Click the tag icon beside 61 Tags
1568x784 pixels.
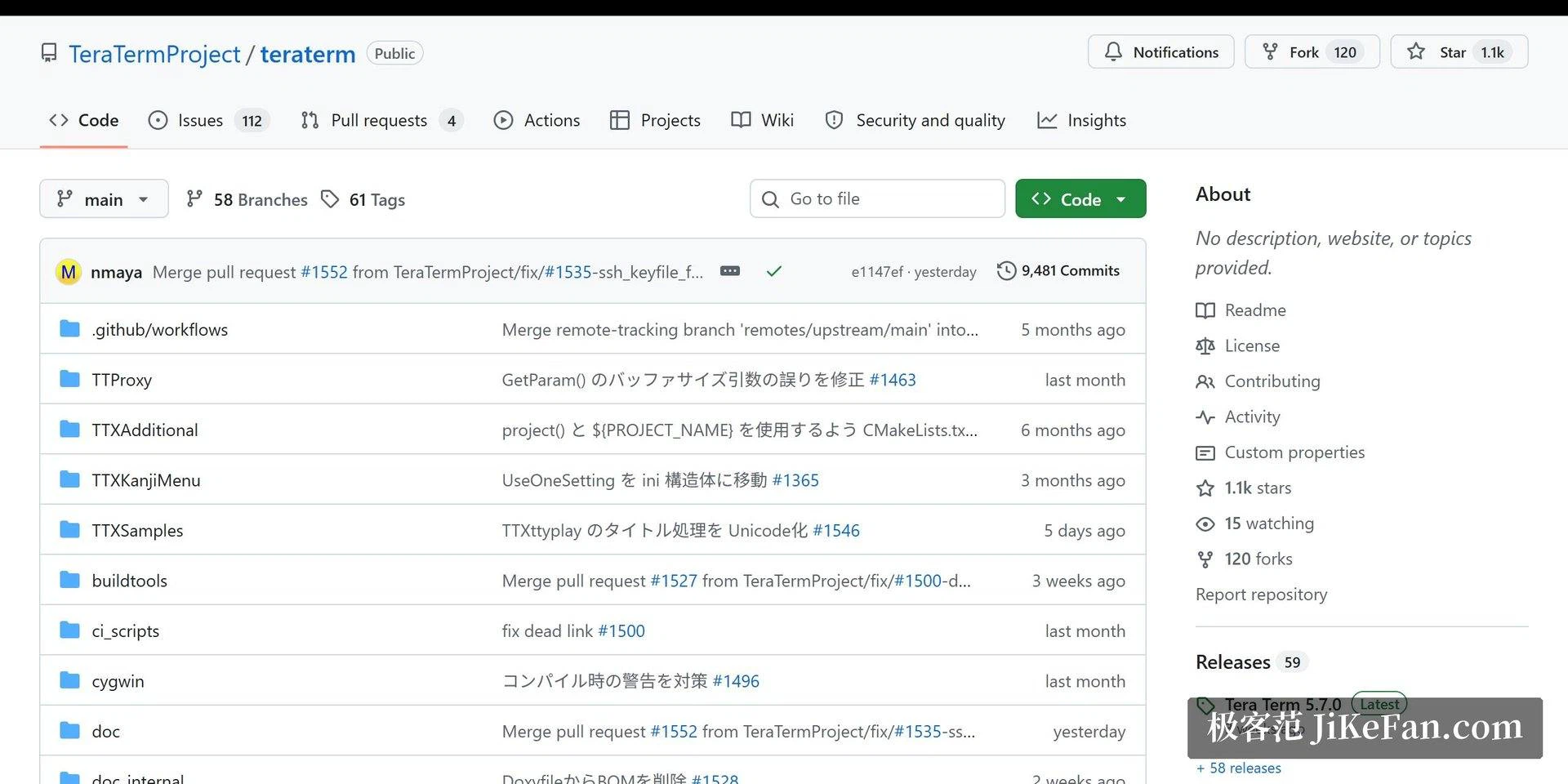[x=330, y=199]
